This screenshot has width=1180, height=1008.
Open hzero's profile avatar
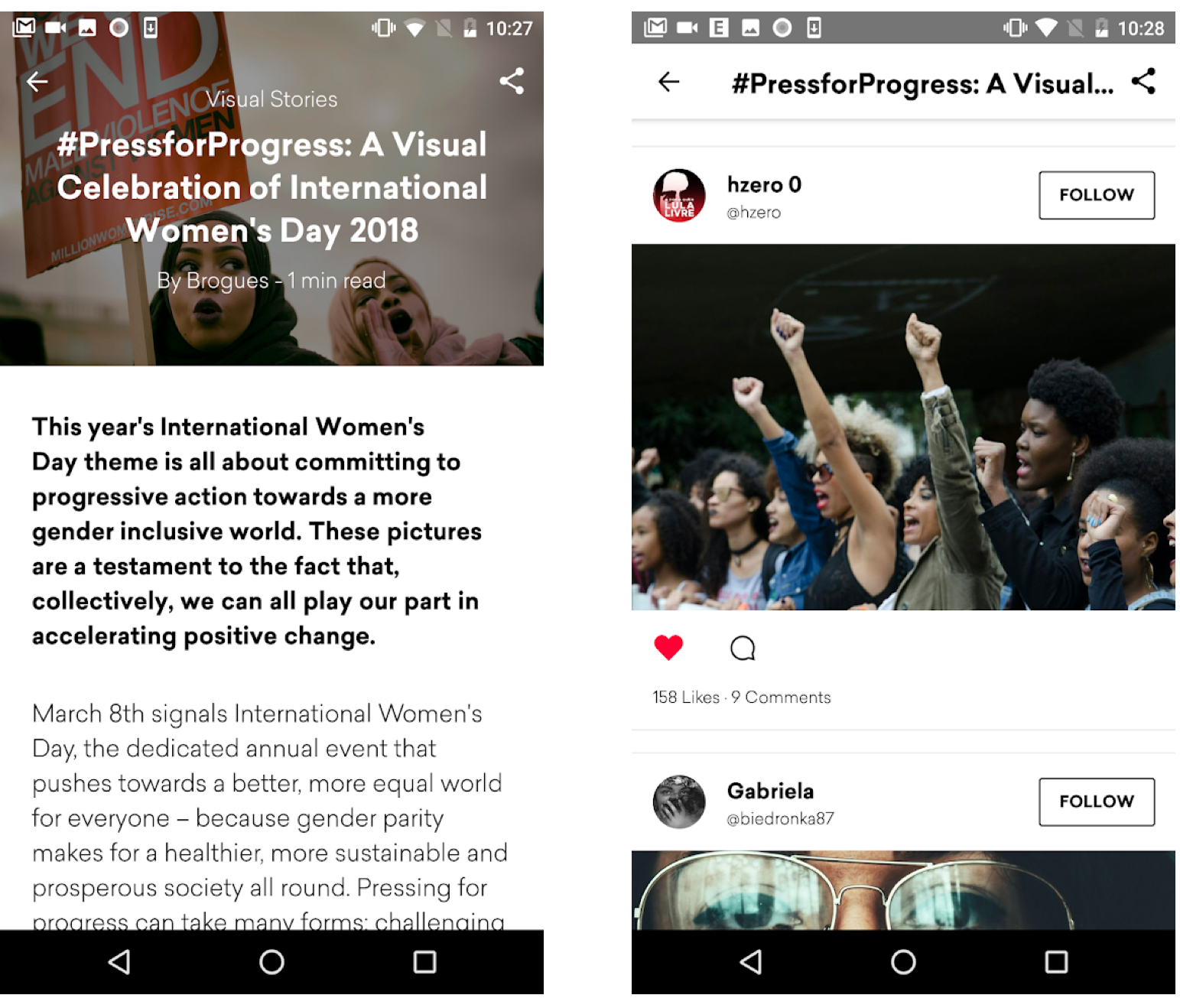point(679,196)
